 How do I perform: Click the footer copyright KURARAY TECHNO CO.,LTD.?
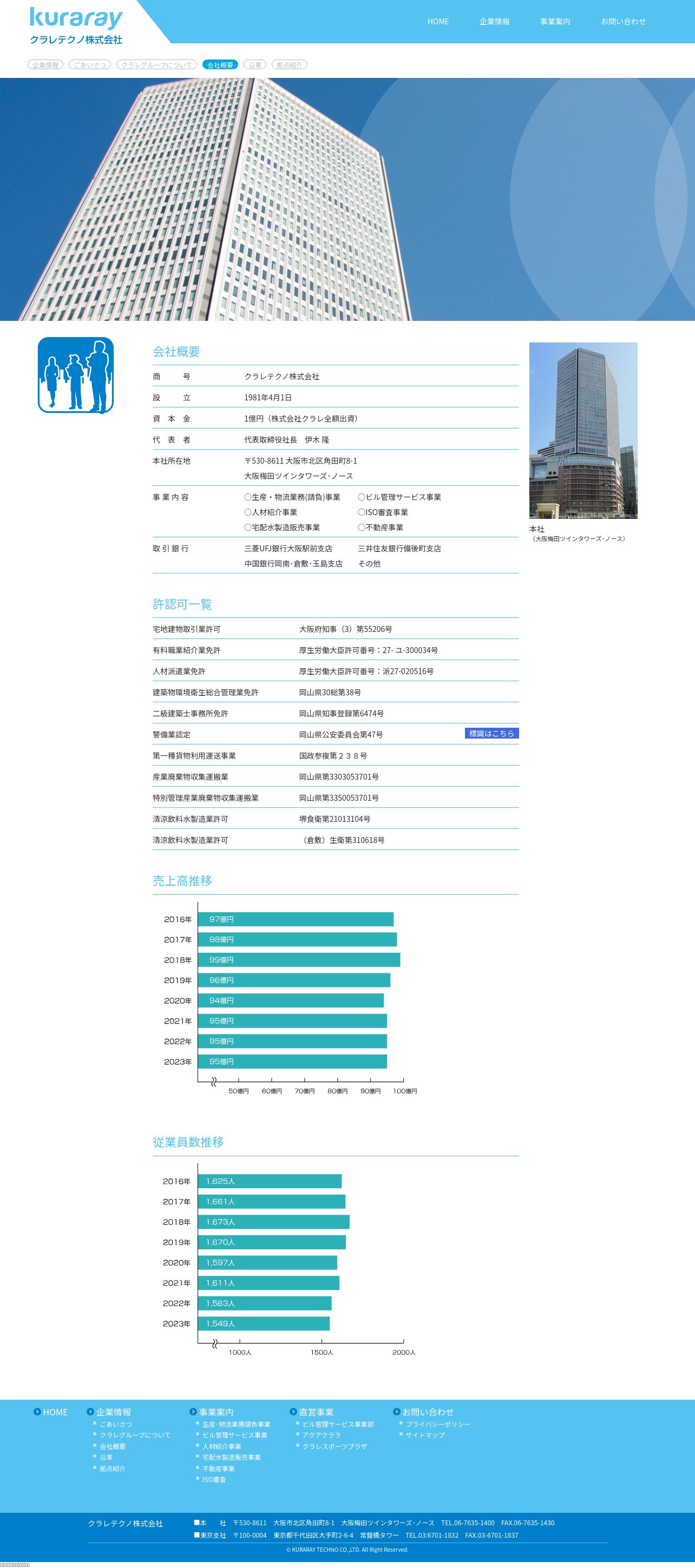[x=347, y=1550]
